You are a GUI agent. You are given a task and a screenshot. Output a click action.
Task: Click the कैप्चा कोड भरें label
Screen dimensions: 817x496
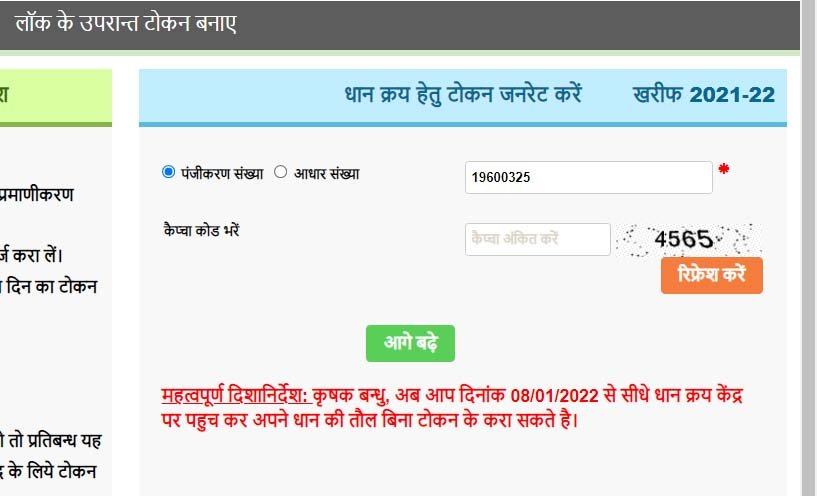(201, 230)
